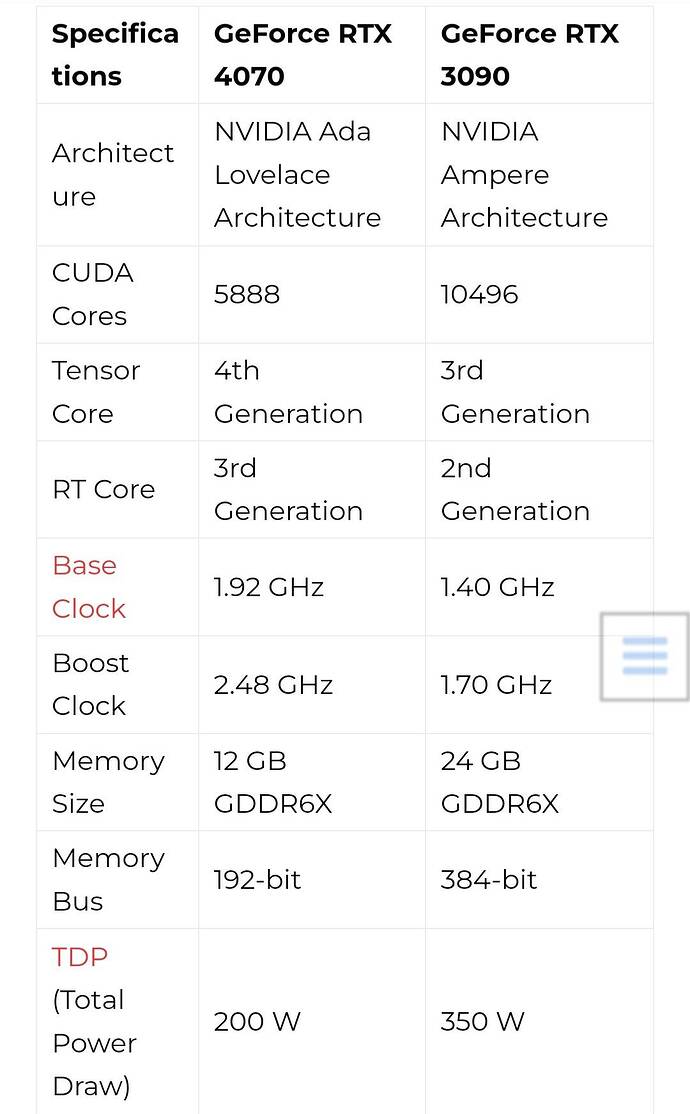This screenshot has height=1114, width=690.
Task: Select the GeForce RTX 4070 column header
Action: click(303, 54)
